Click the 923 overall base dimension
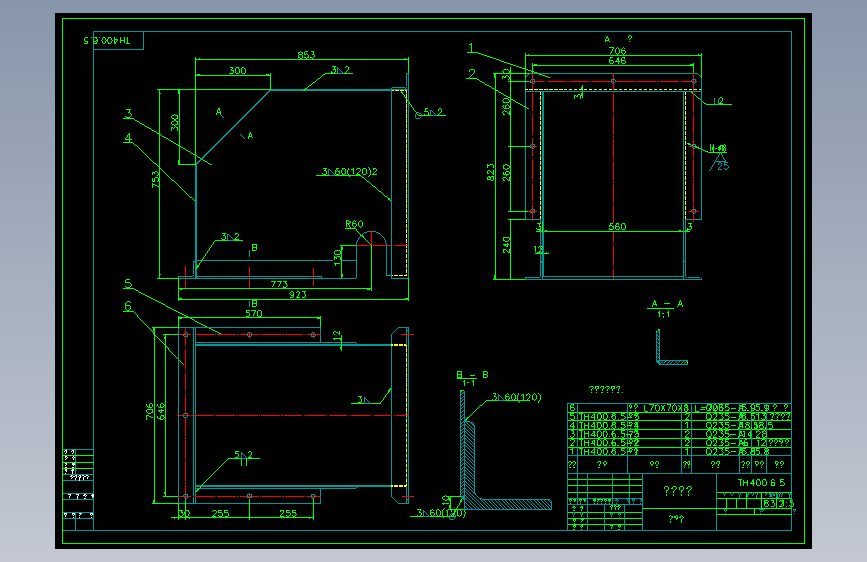Viewport: 867px width, 562px height. (x=297, y=294)
